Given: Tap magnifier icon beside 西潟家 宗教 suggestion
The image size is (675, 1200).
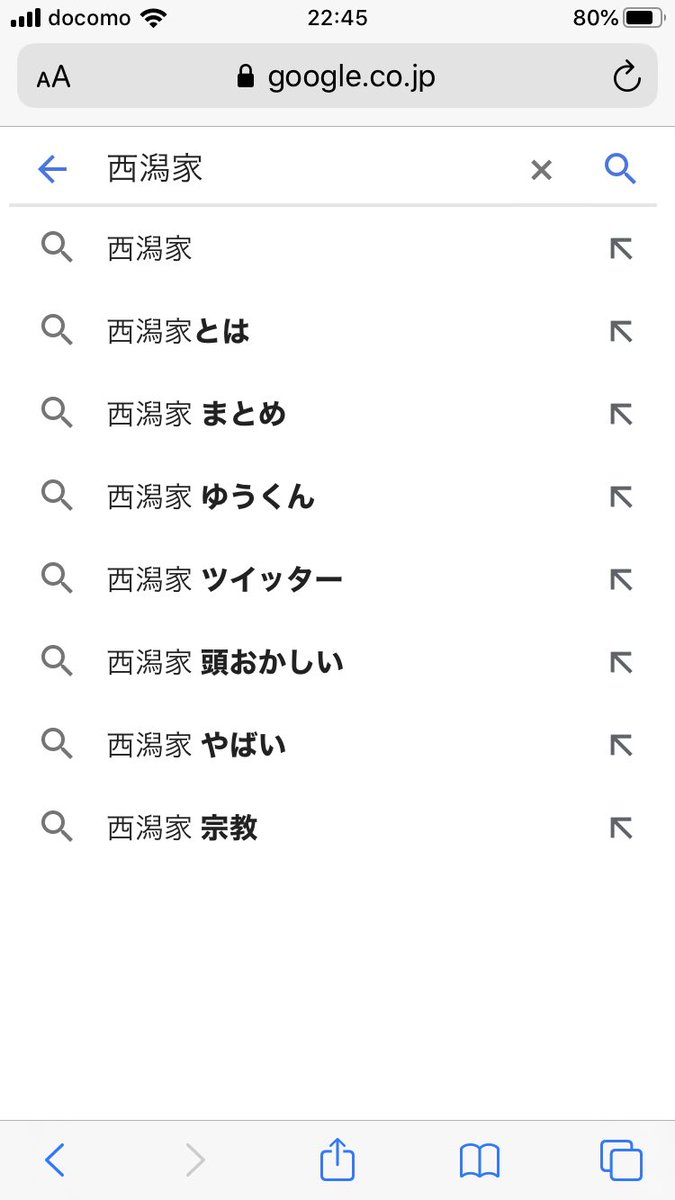Looking at the screenshot, I should [57, 826].
